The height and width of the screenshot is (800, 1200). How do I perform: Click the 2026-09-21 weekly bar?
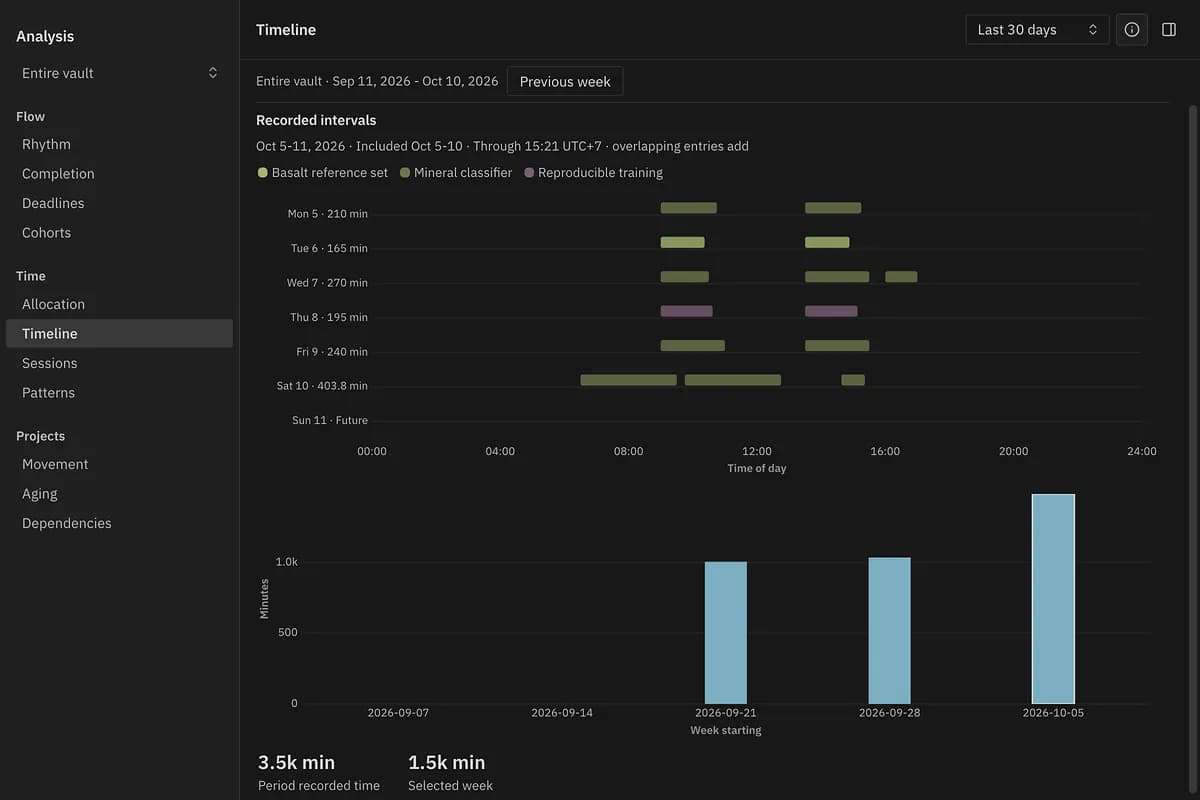click(726, 632)
